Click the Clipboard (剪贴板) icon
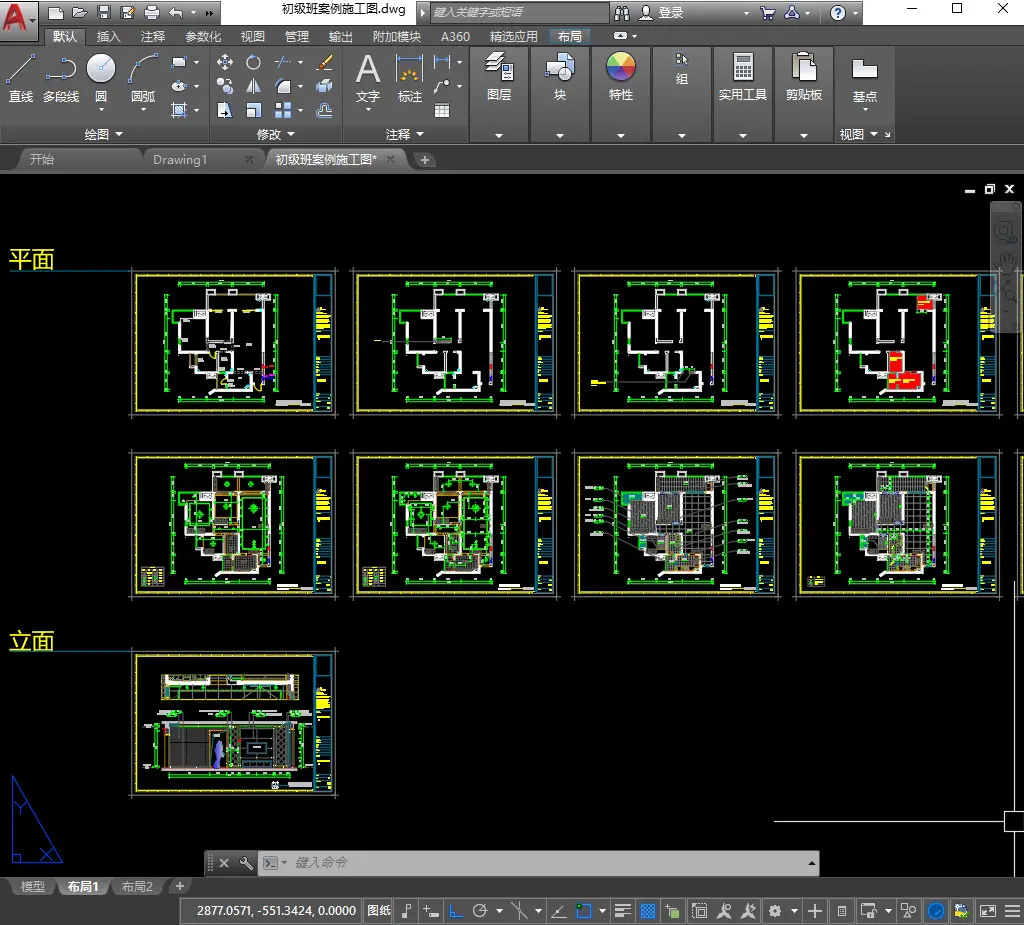This screenshot has height=925, width=1024. (804, 77)
